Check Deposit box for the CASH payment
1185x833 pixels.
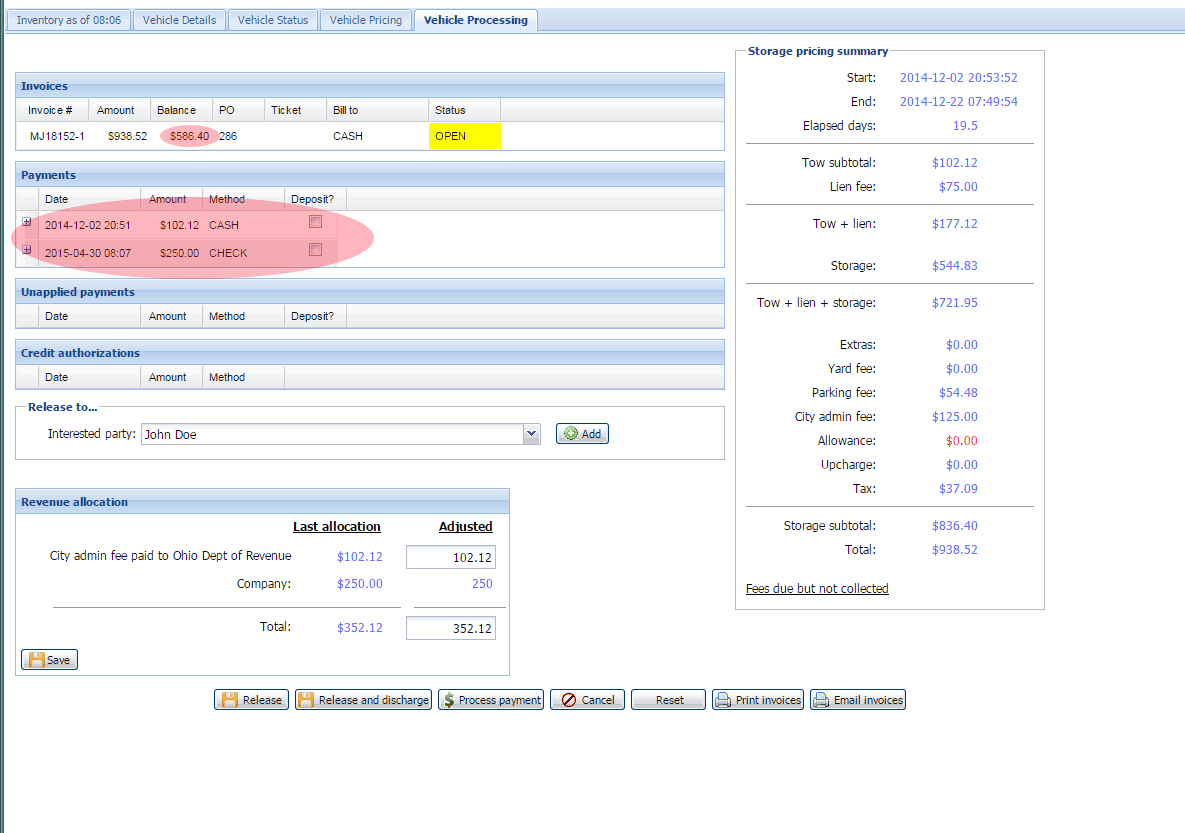pyautogui.click(x=315, y=221)
